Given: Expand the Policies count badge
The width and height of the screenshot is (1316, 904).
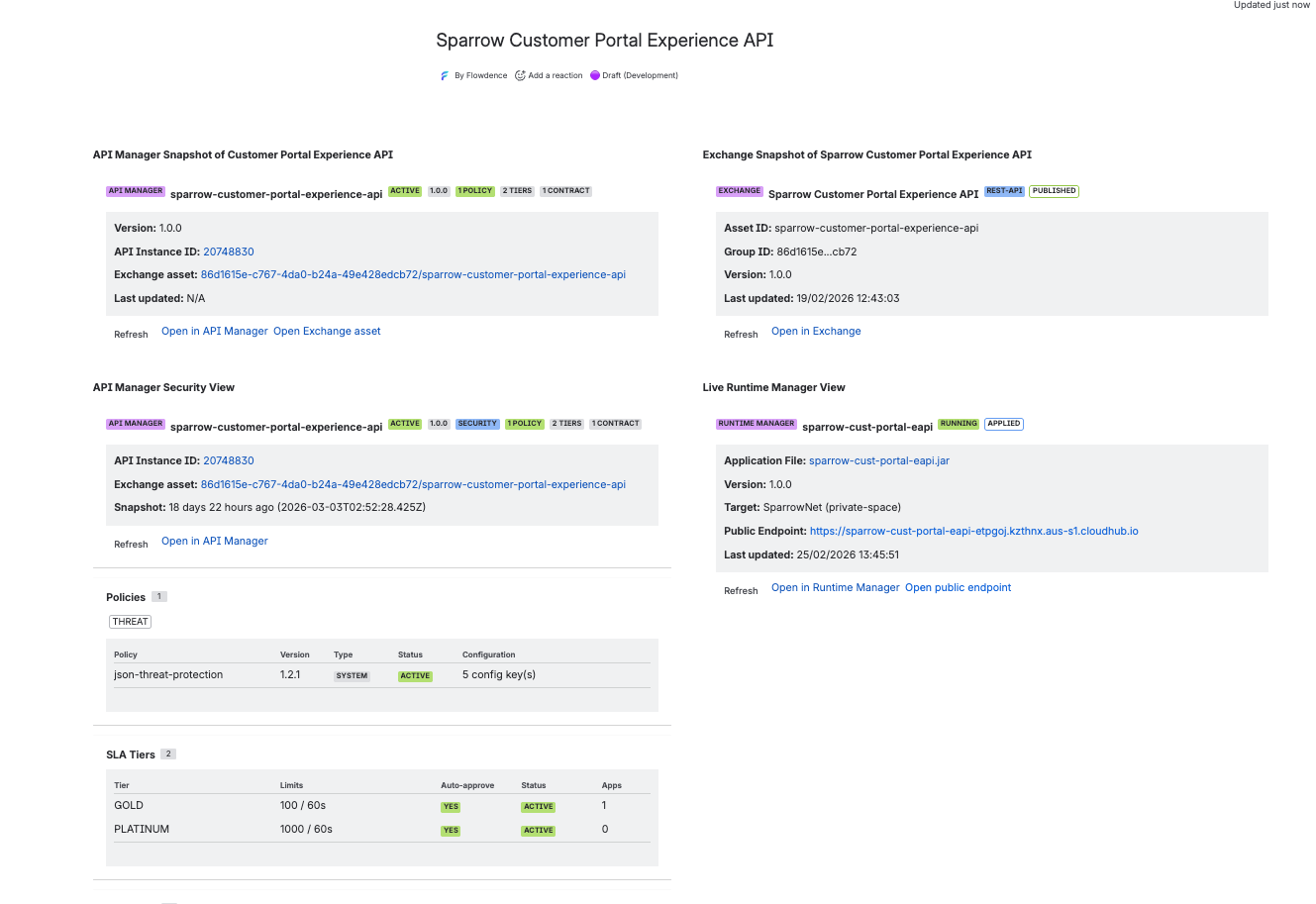Looking at the screenshot, I should (x=161, y=596).
